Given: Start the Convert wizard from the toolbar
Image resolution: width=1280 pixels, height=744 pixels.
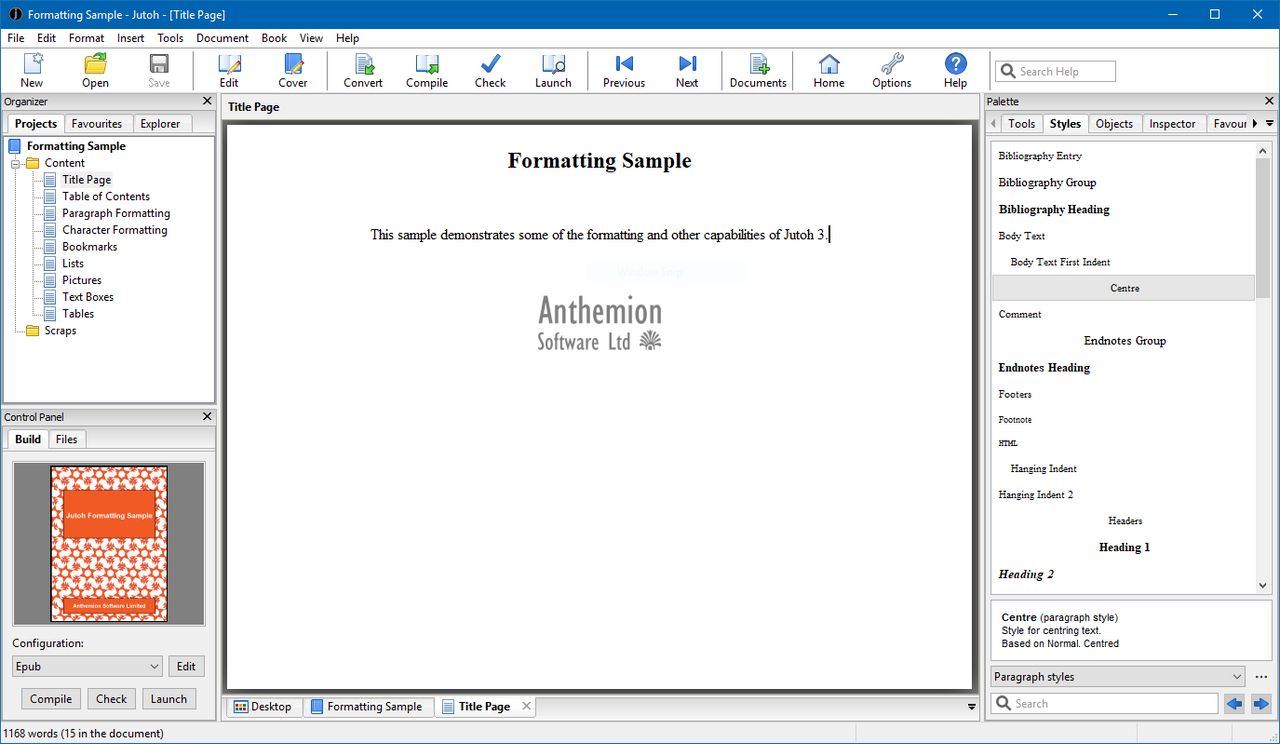Looking at the screenshot, I should click(363, 71).
